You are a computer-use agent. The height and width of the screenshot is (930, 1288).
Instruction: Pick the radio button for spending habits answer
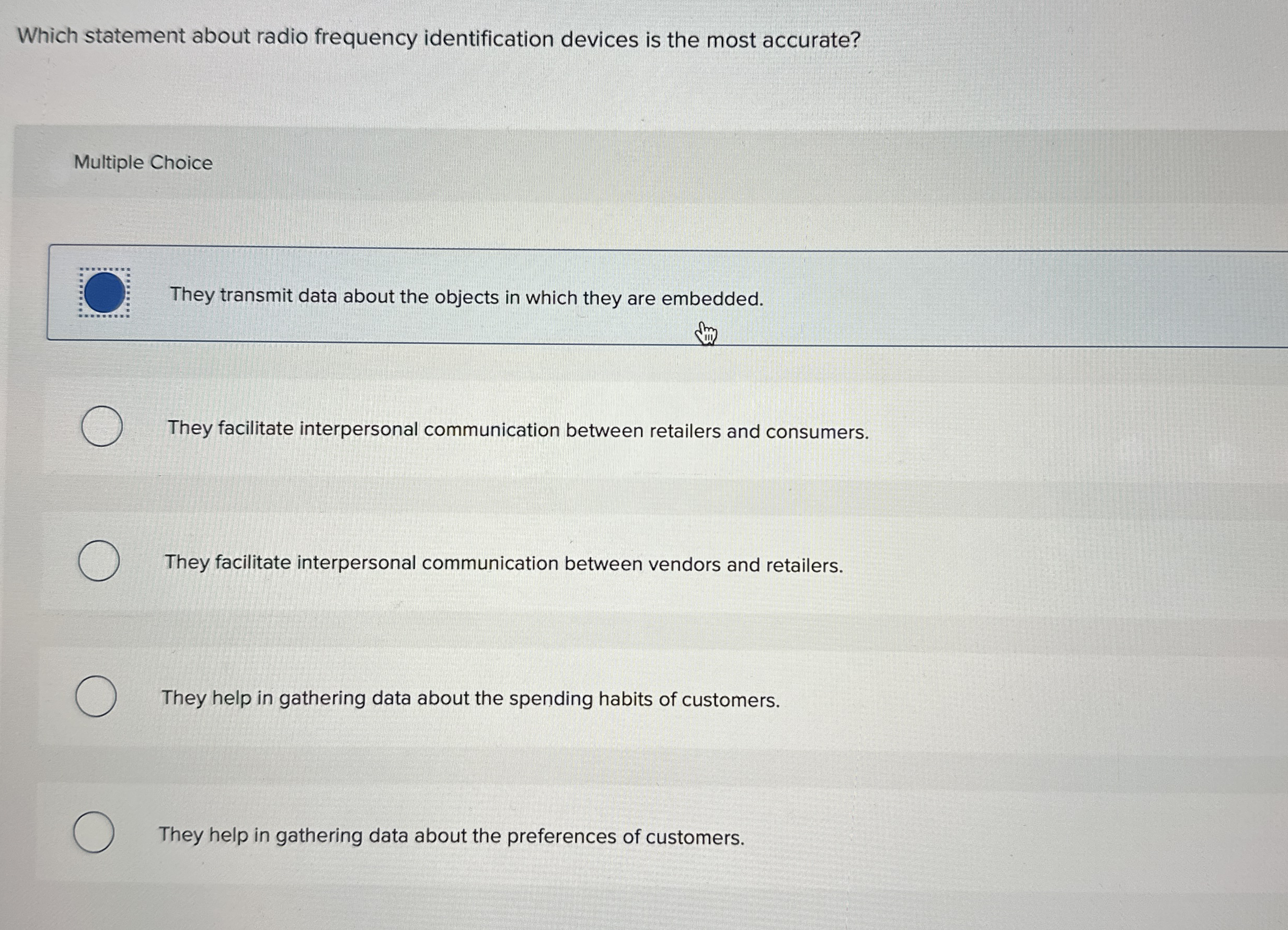point(96,696)
